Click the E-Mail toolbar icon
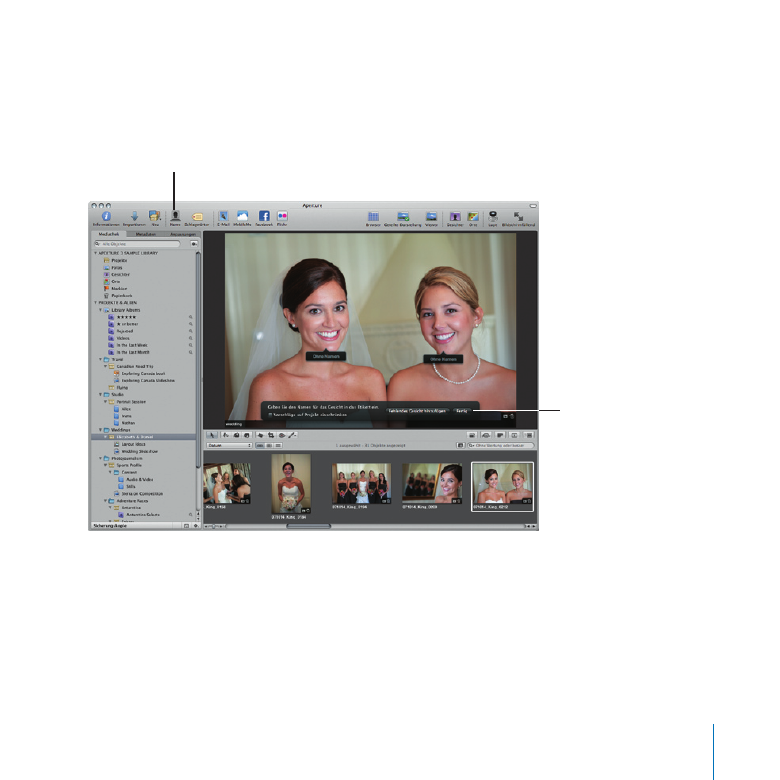 223,216
